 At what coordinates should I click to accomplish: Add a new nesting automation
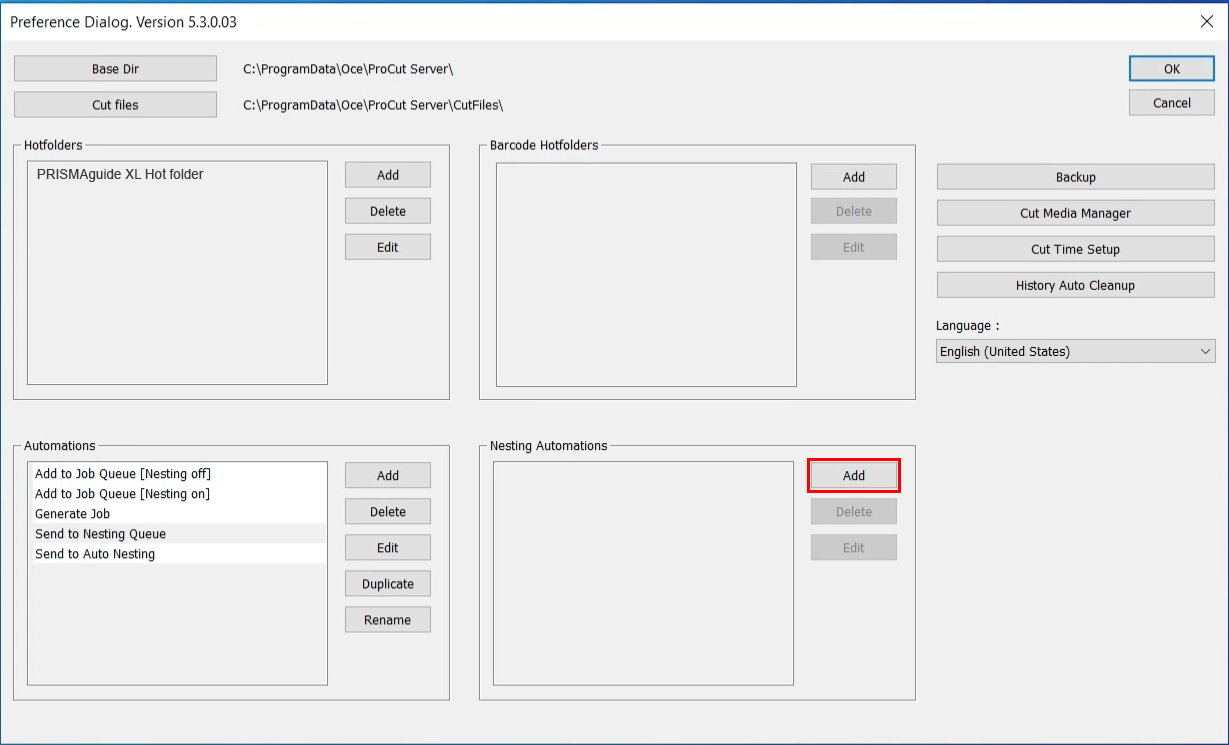tap(853, 476)
